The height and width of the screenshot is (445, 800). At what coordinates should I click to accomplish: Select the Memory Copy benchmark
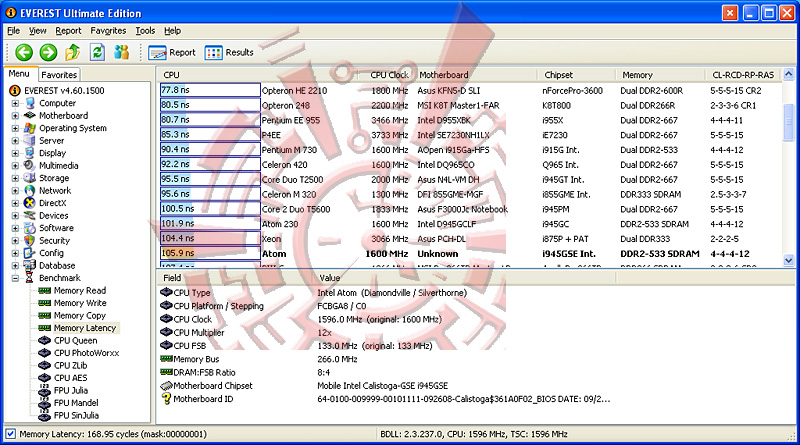click(x=80, y=315)
